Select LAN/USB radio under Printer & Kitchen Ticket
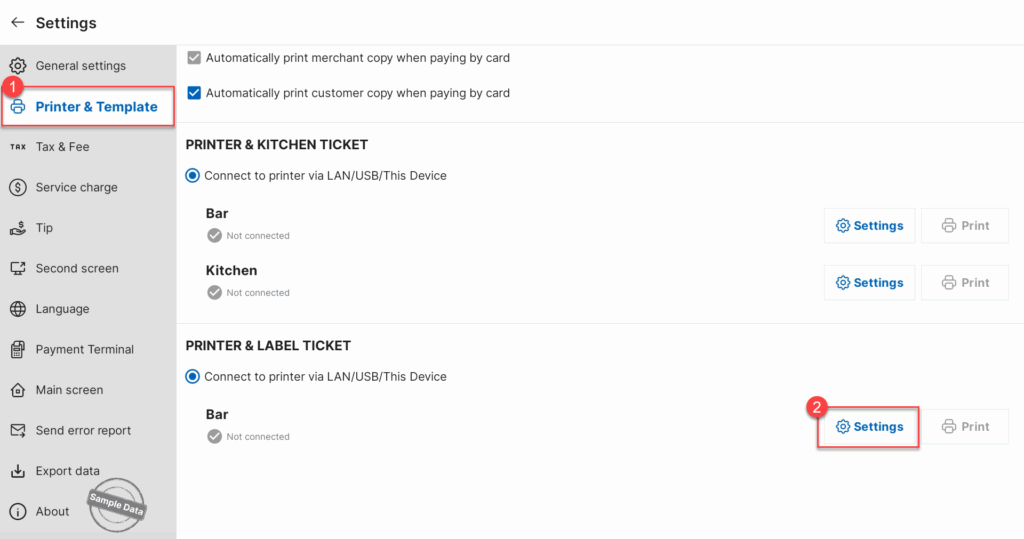1024x539 pixels. coord(193,176)
